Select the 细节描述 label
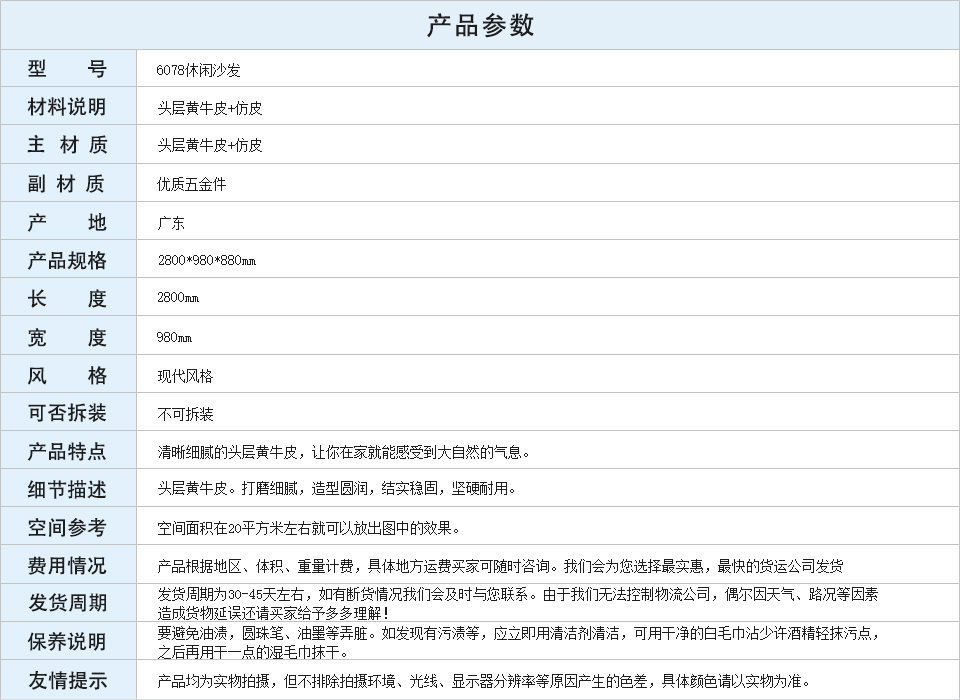 click(67, 489)
